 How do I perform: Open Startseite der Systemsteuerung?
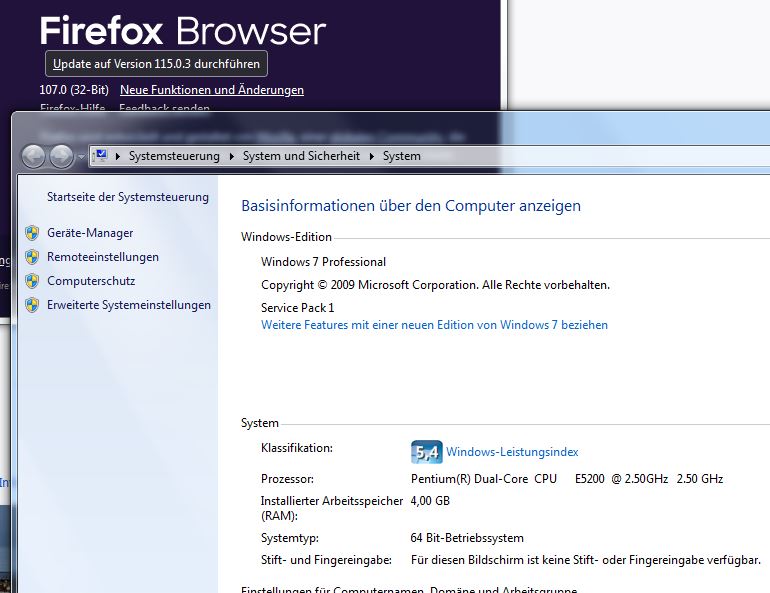click(x=128, y=197)
